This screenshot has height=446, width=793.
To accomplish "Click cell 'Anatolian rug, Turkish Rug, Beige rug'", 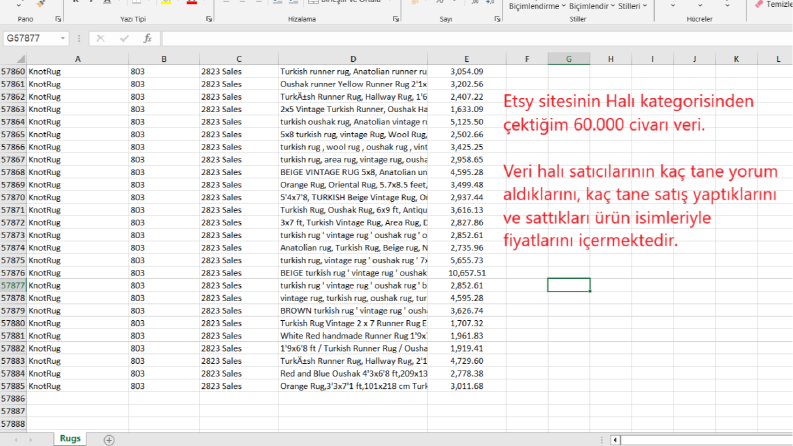I will point(353,248).
